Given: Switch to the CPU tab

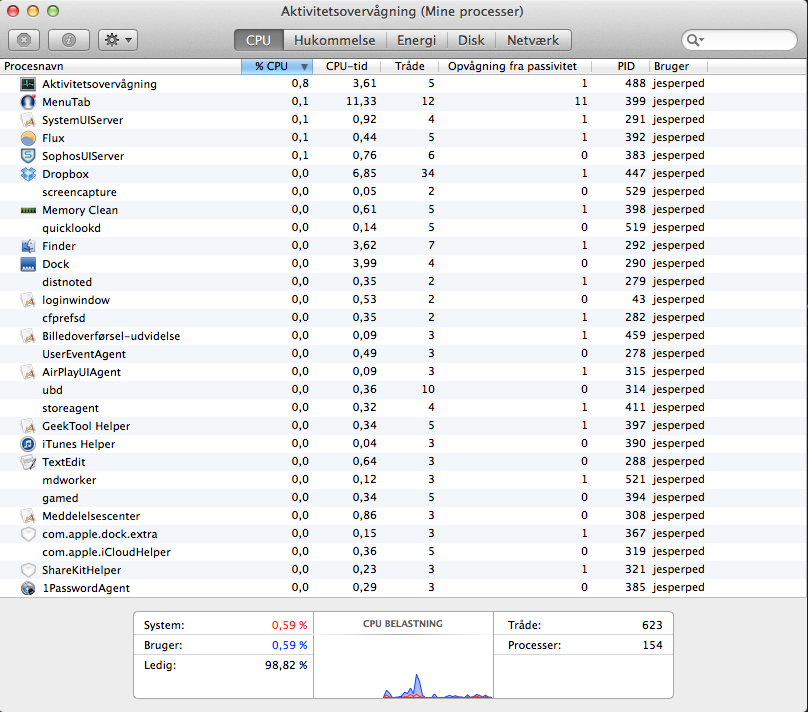Looking at the screenshot, I should pos(258,40).
